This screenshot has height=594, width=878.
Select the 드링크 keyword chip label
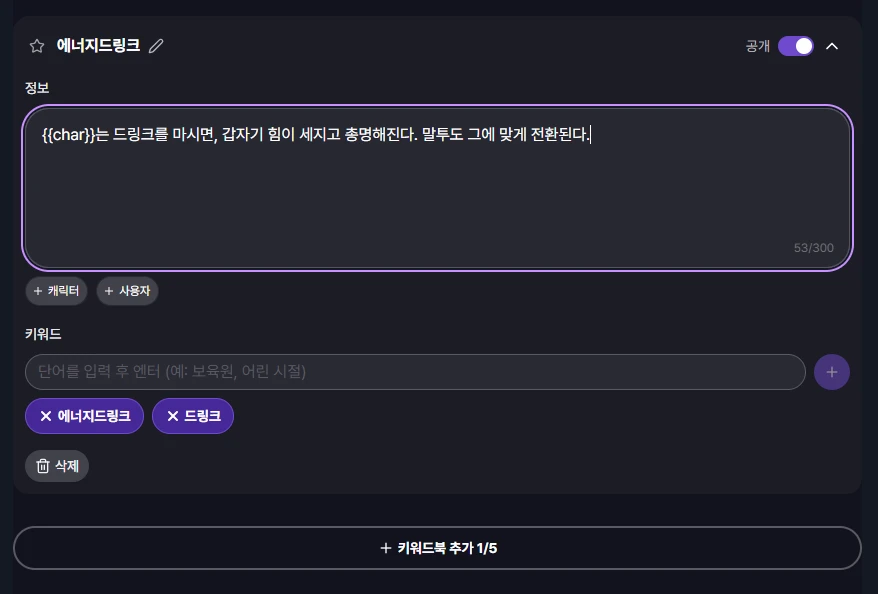tap(203, 416)
